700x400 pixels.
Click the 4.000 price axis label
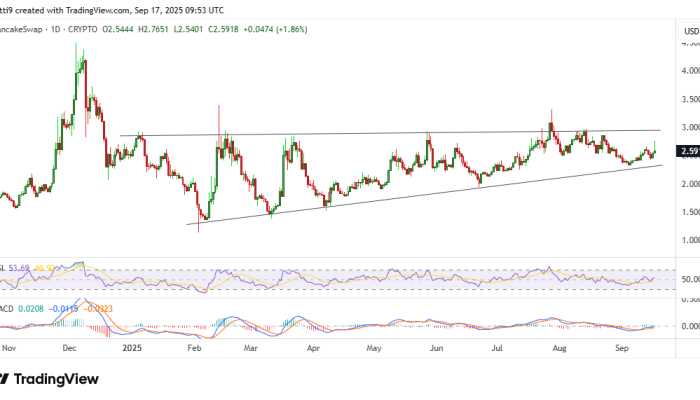pos(688,71)
